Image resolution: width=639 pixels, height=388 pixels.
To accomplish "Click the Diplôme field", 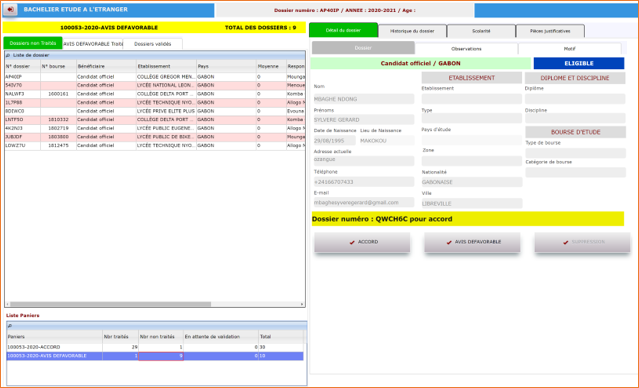I will coord(575,99).
